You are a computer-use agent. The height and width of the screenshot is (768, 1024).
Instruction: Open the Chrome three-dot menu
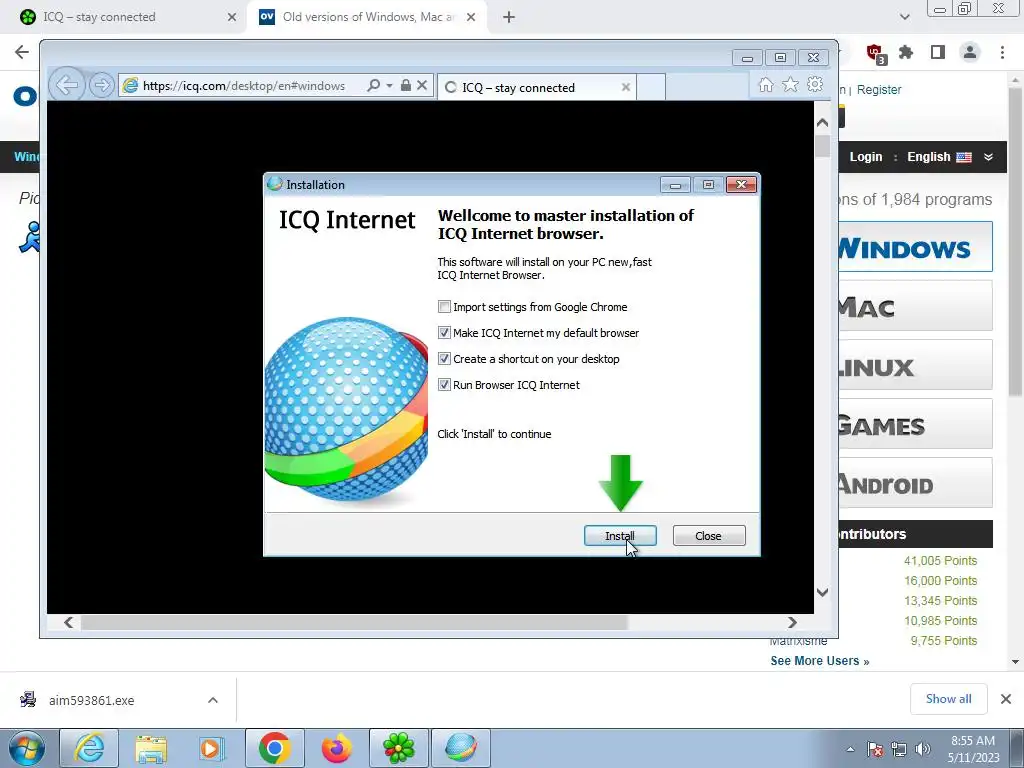[1002, 52]
